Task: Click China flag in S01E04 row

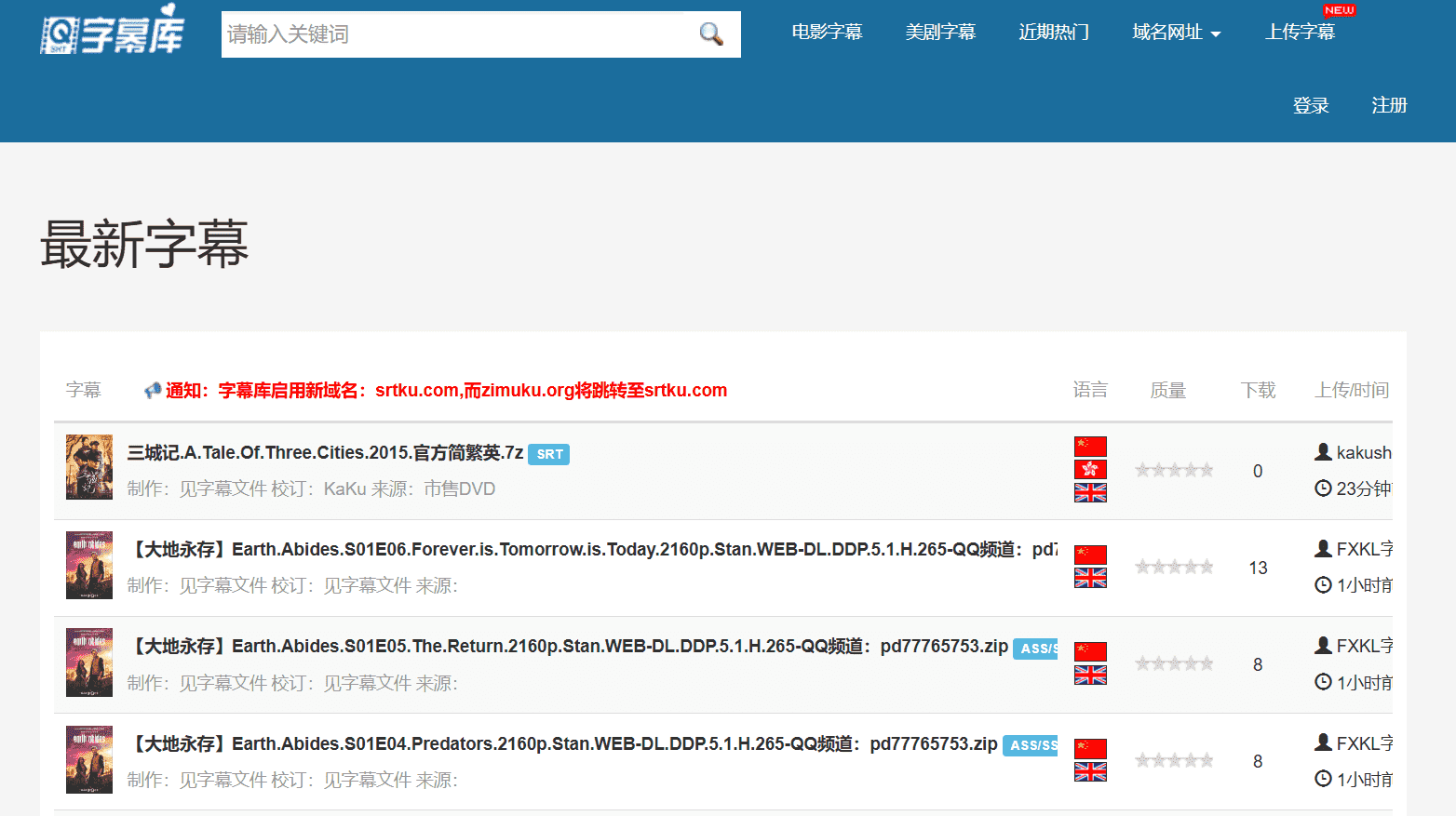Action: tap(1090, 749)
